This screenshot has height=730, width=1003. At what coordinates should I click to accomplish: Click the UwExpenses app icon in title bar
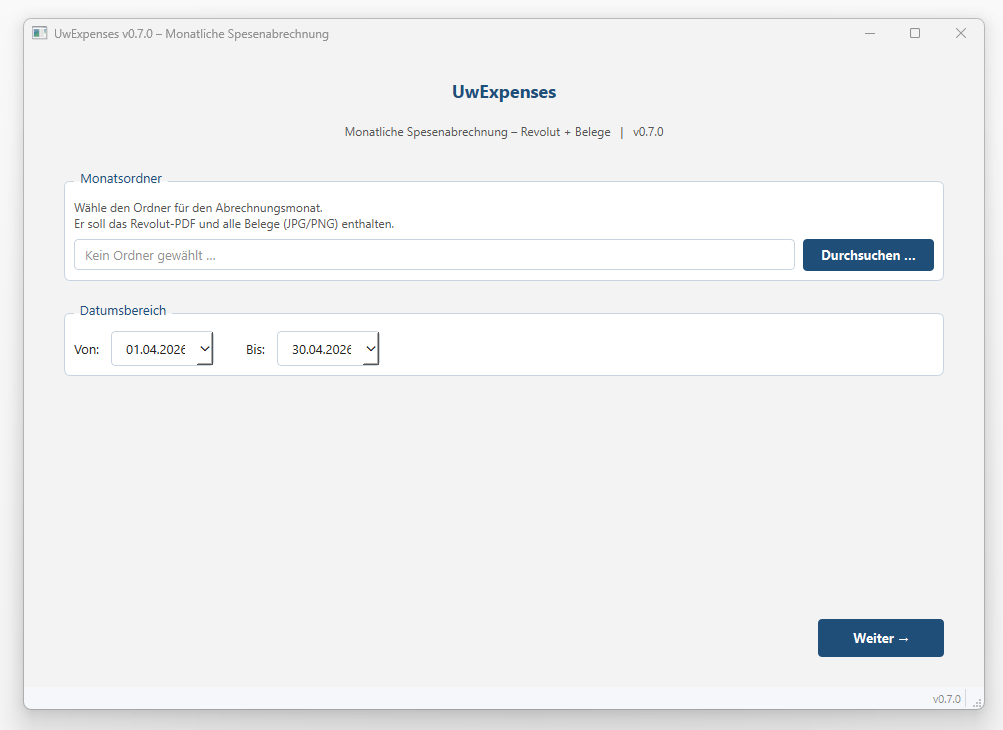(x=40, y=33)
